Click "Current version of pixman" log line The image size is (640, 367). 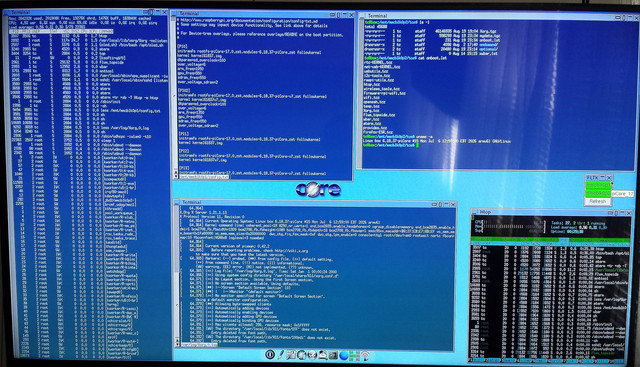237,246
